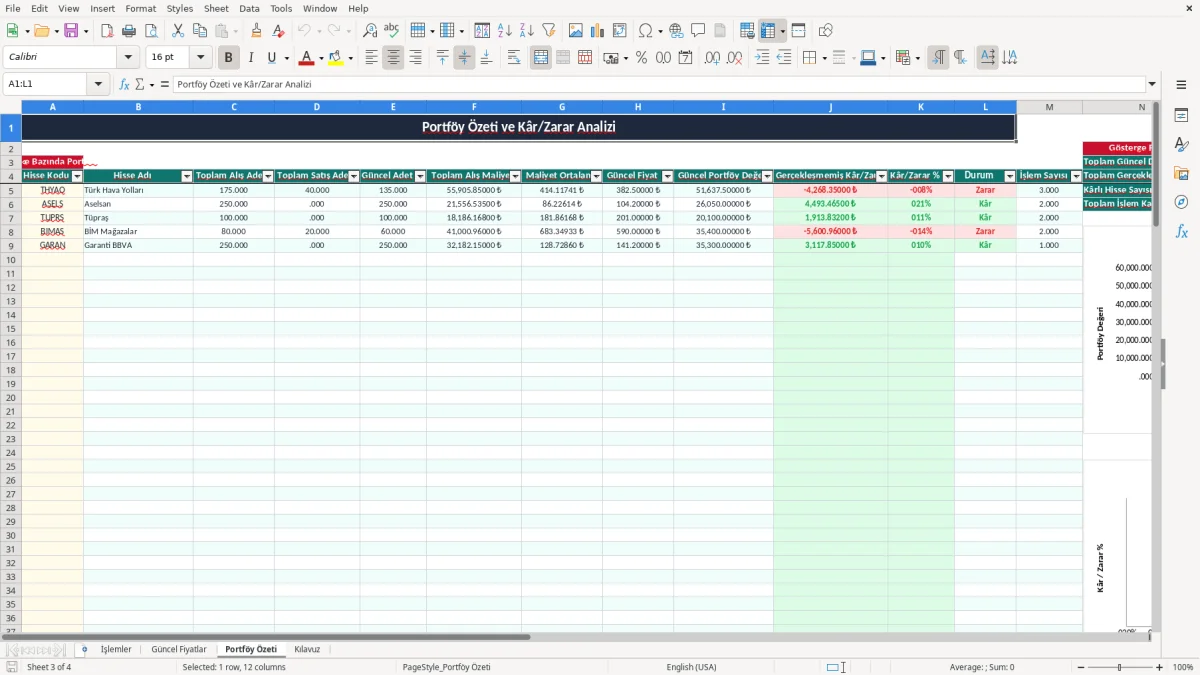
Task: Center cell contents vertically
Action: coord(464,58)
